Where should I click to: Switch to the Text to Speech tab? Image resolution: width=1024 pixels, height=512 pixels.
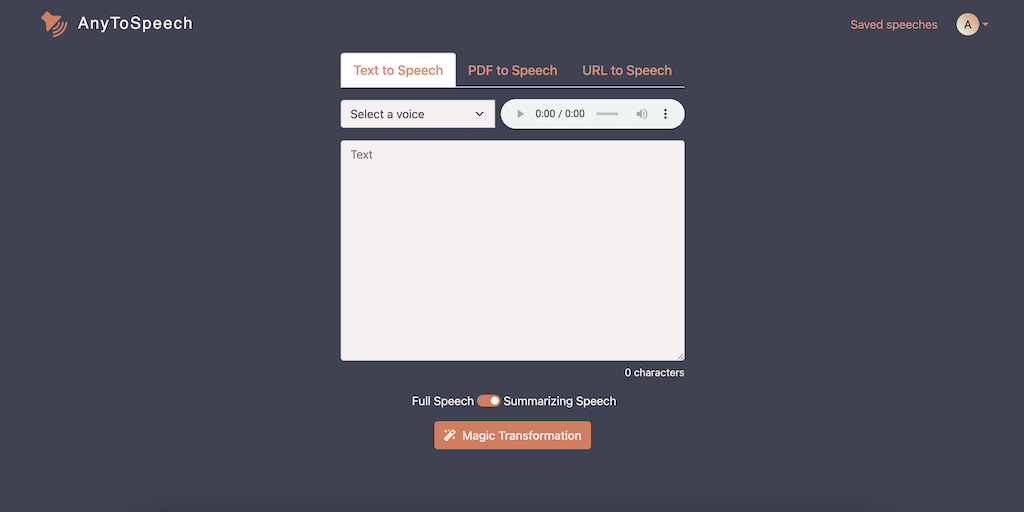[398, 71]
